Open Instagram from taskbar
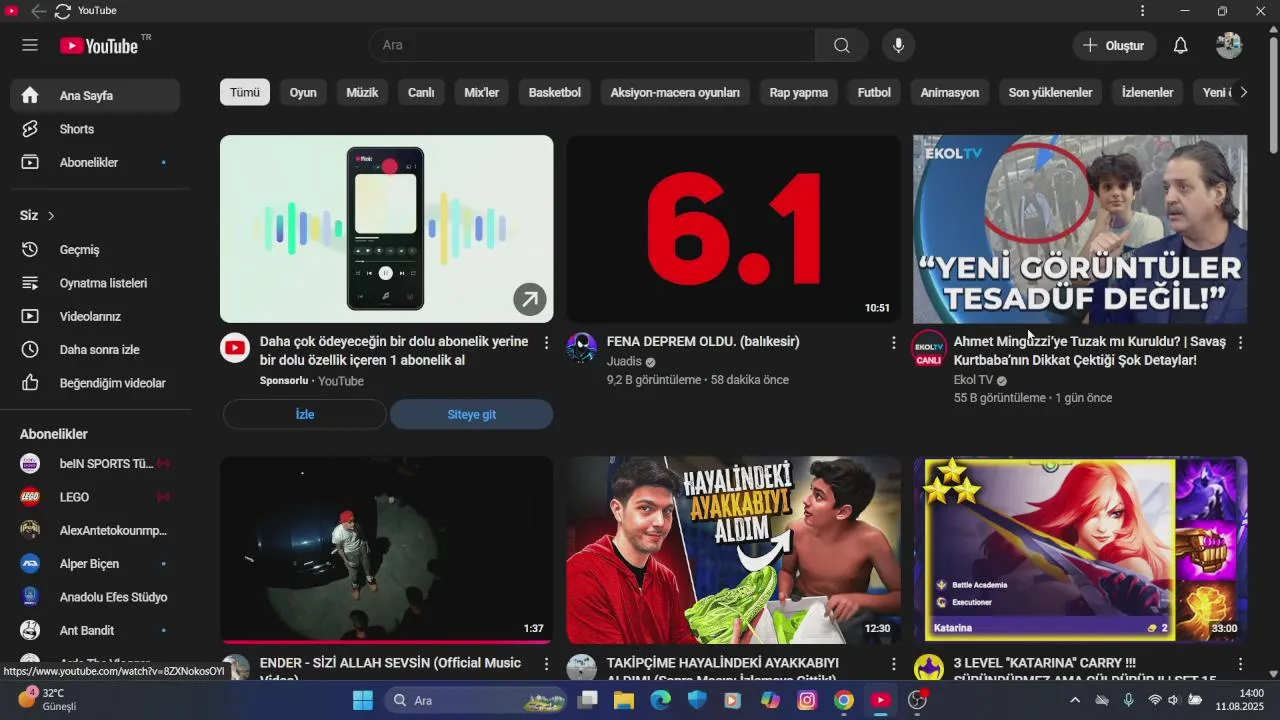The height and width of the screenshot is (720, 1280). click(807, 700)
